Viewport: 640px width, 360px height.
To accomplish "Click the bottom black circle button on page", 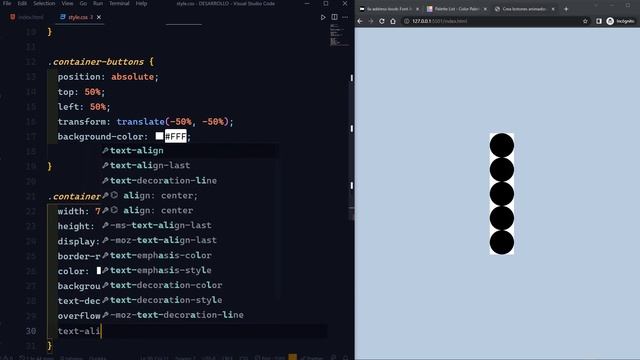I will click(502, 242).
